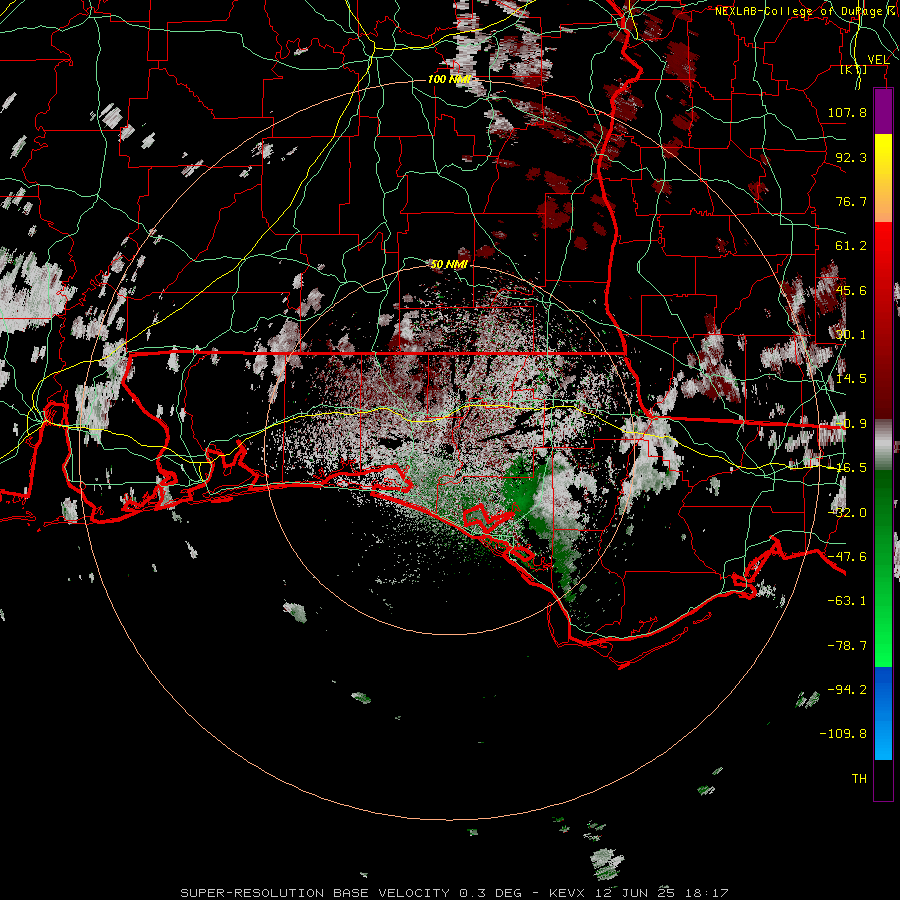Click the '50 NMI' range ring label

pyautogui.click(x=449, y=264)
